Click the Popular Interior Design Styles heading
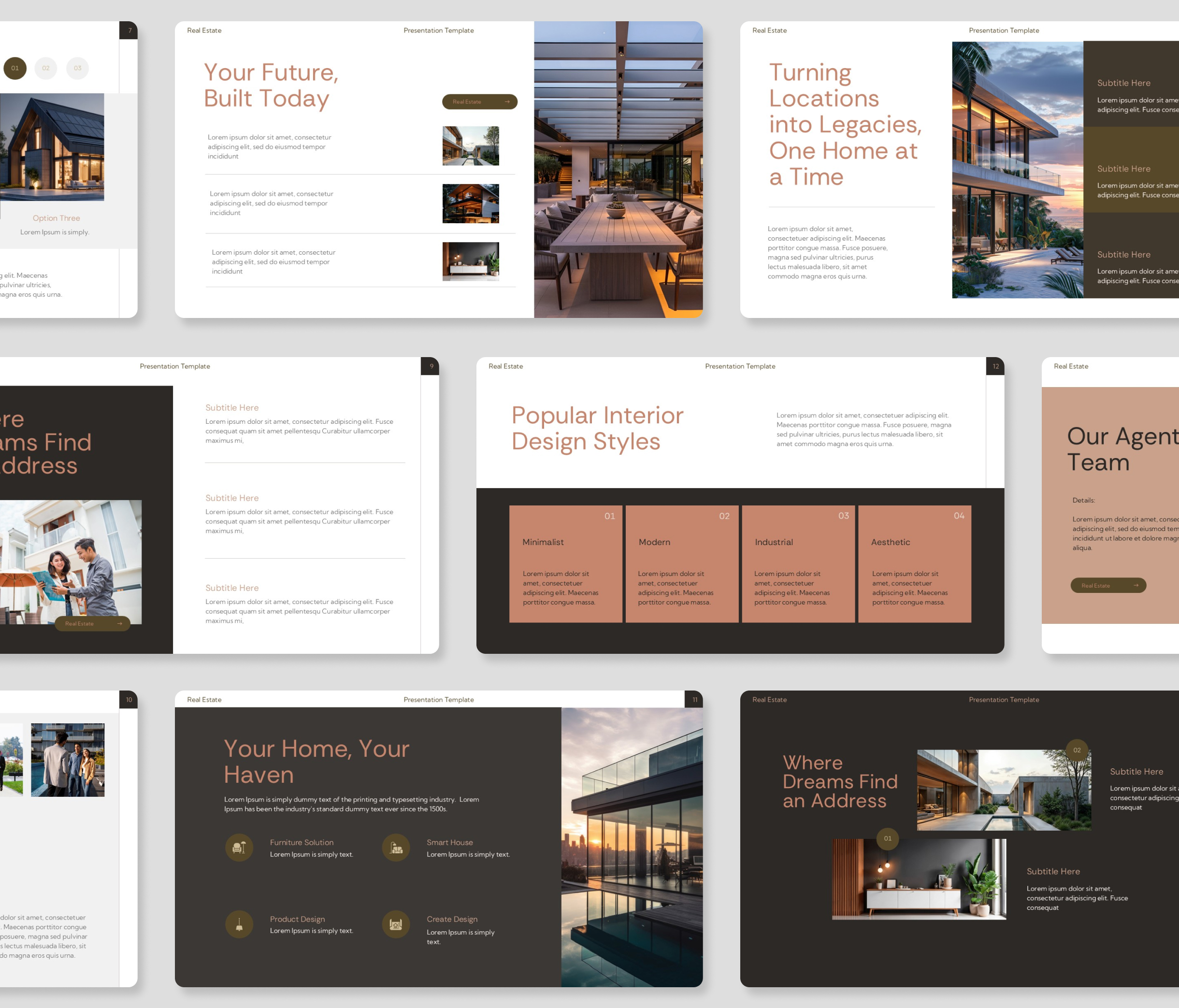The width and height of the screenshot is (1179, 1008). (x=596, y=428)
